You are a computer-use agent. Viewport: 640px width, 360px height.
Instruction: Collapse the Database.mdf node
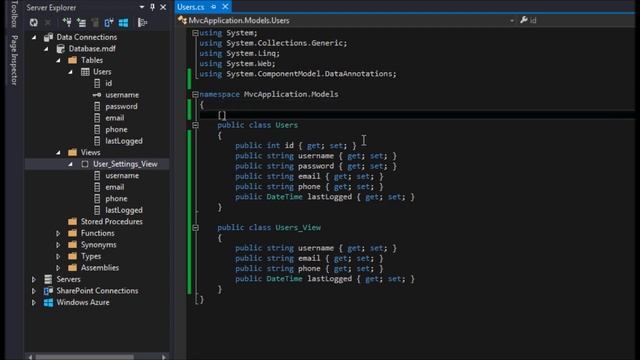point(46,49)
